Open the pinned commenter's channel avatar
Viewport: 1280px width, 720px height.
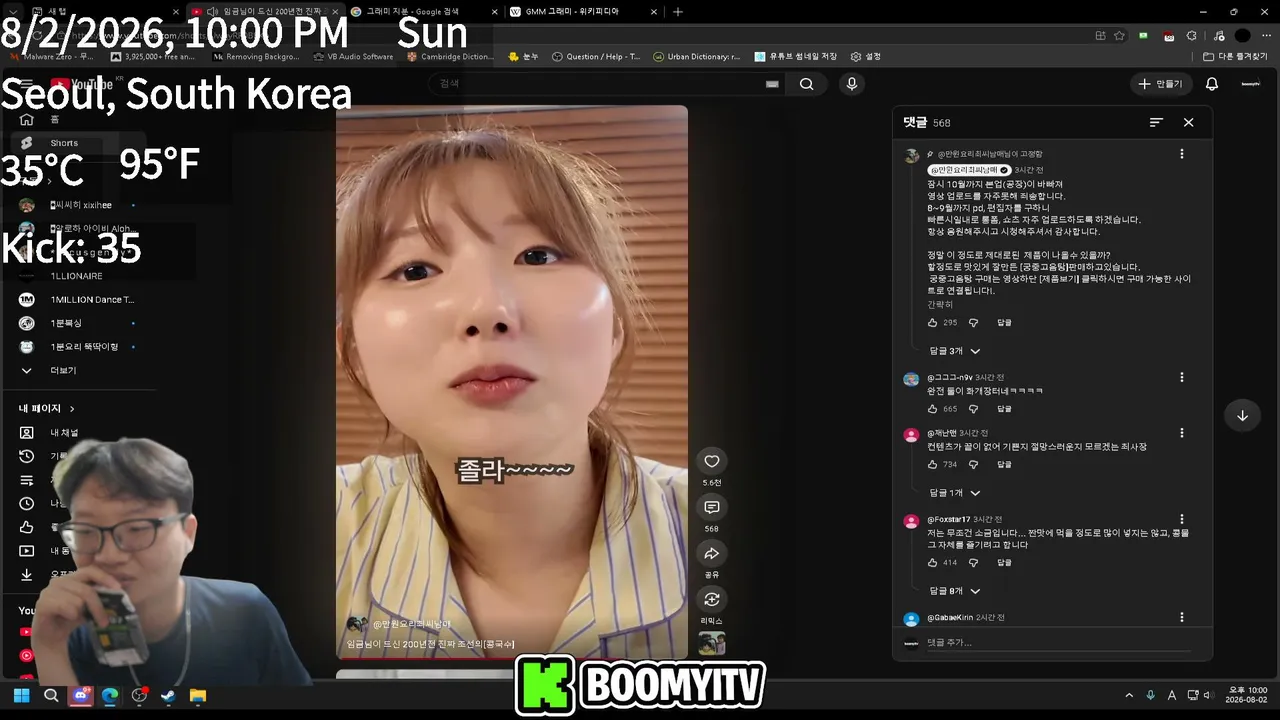[x=912, y=156]
